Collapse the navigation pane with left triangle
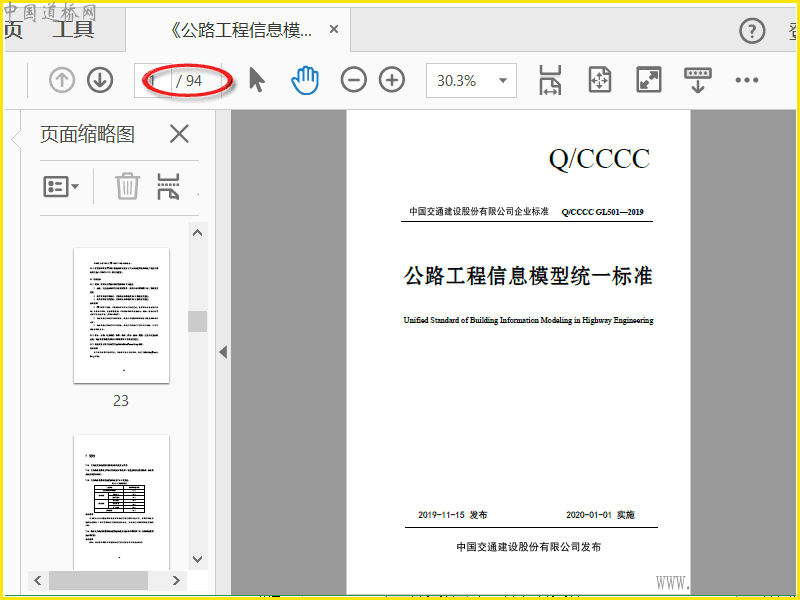This screenshot has width=800, height=600. pos(223,352)
